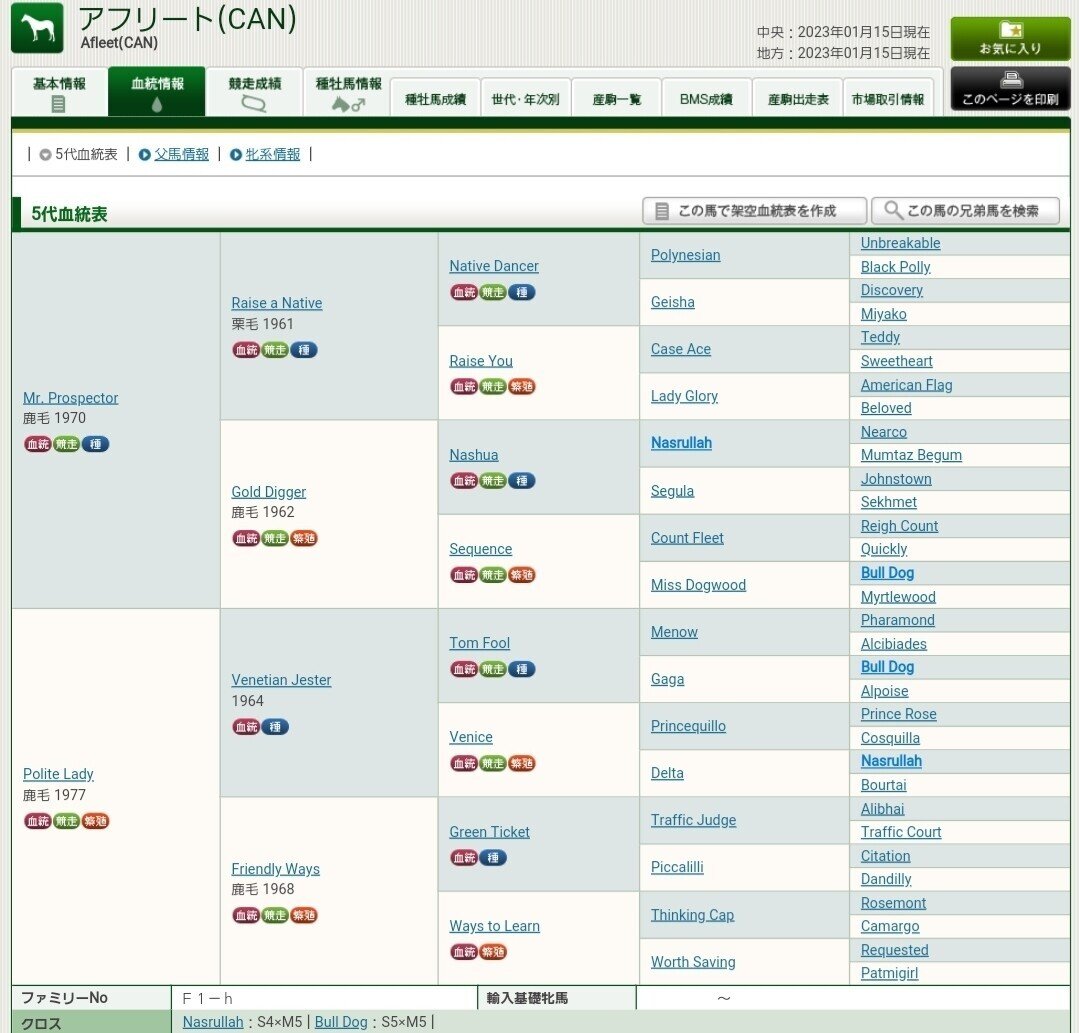The width and height of the screenshot is (1079, 1033).
Task: Click the 繁殖 badge under Venice
Action: coord(522,763)
